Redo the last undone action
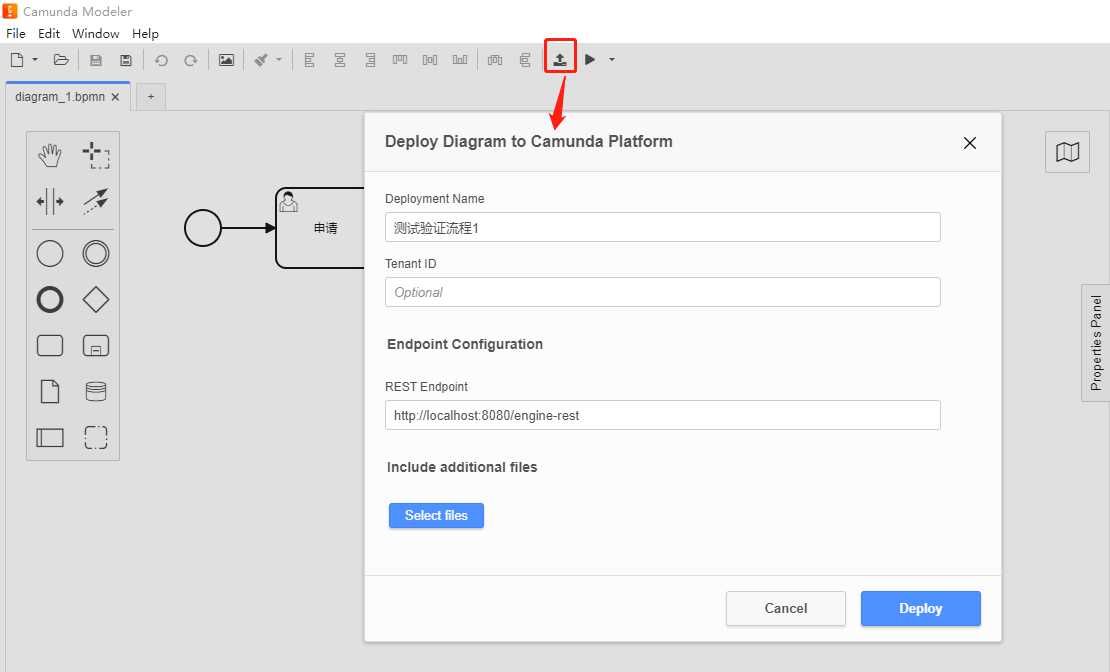 [x=190, y=60]
